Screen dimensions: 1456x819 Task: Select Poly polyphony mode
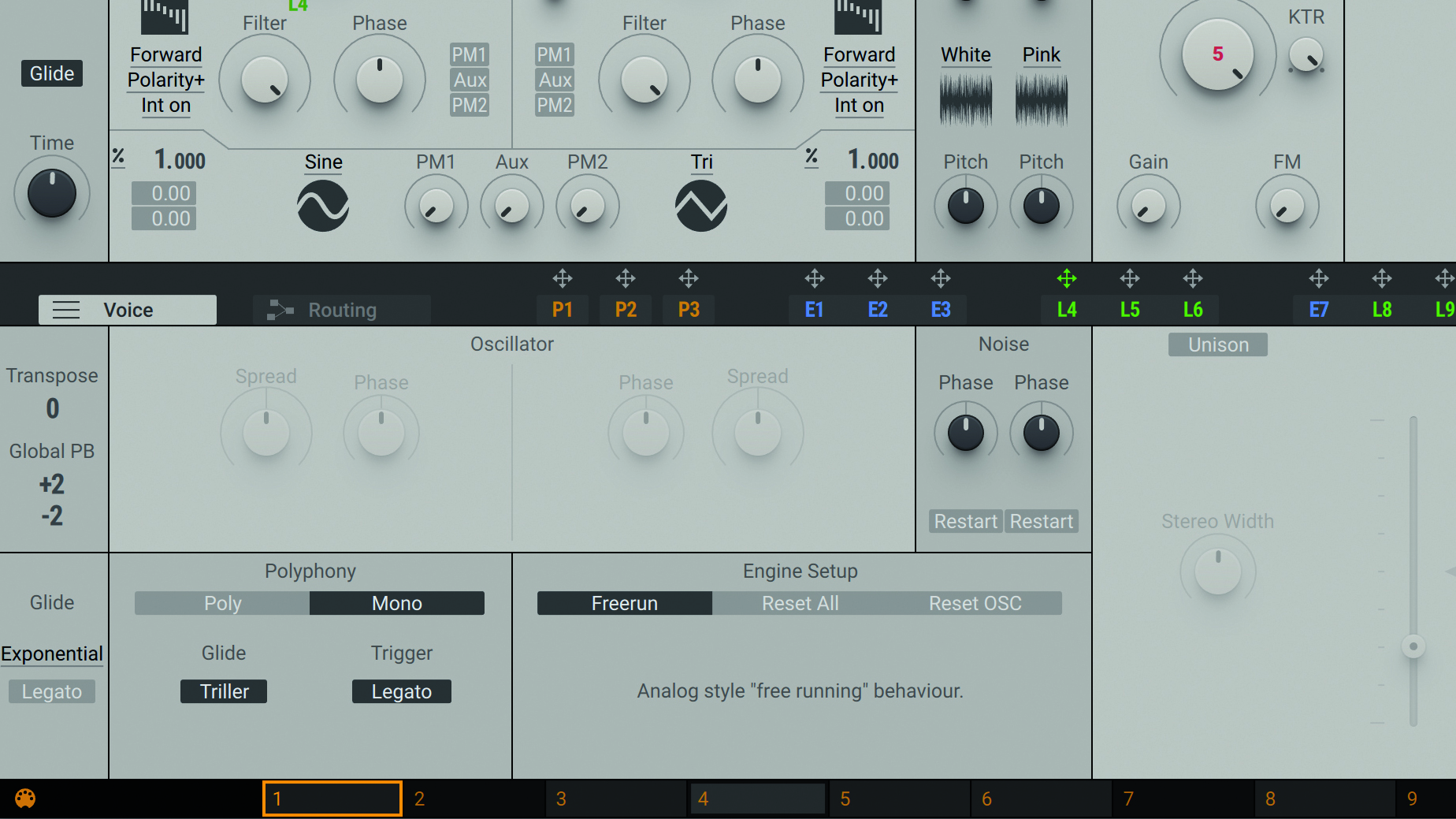point(222,603)
